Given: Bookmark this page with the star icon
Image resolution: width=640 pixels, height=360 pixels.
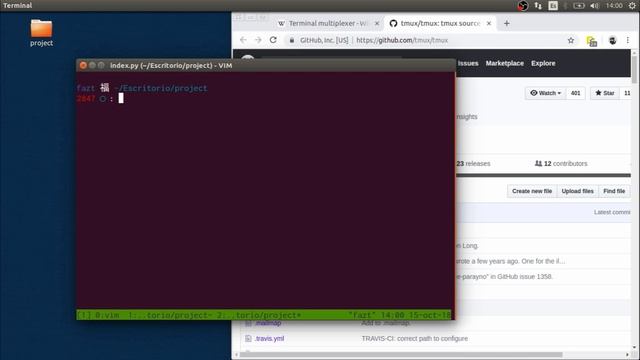Looking at the screenshot, I should [571, 40].
